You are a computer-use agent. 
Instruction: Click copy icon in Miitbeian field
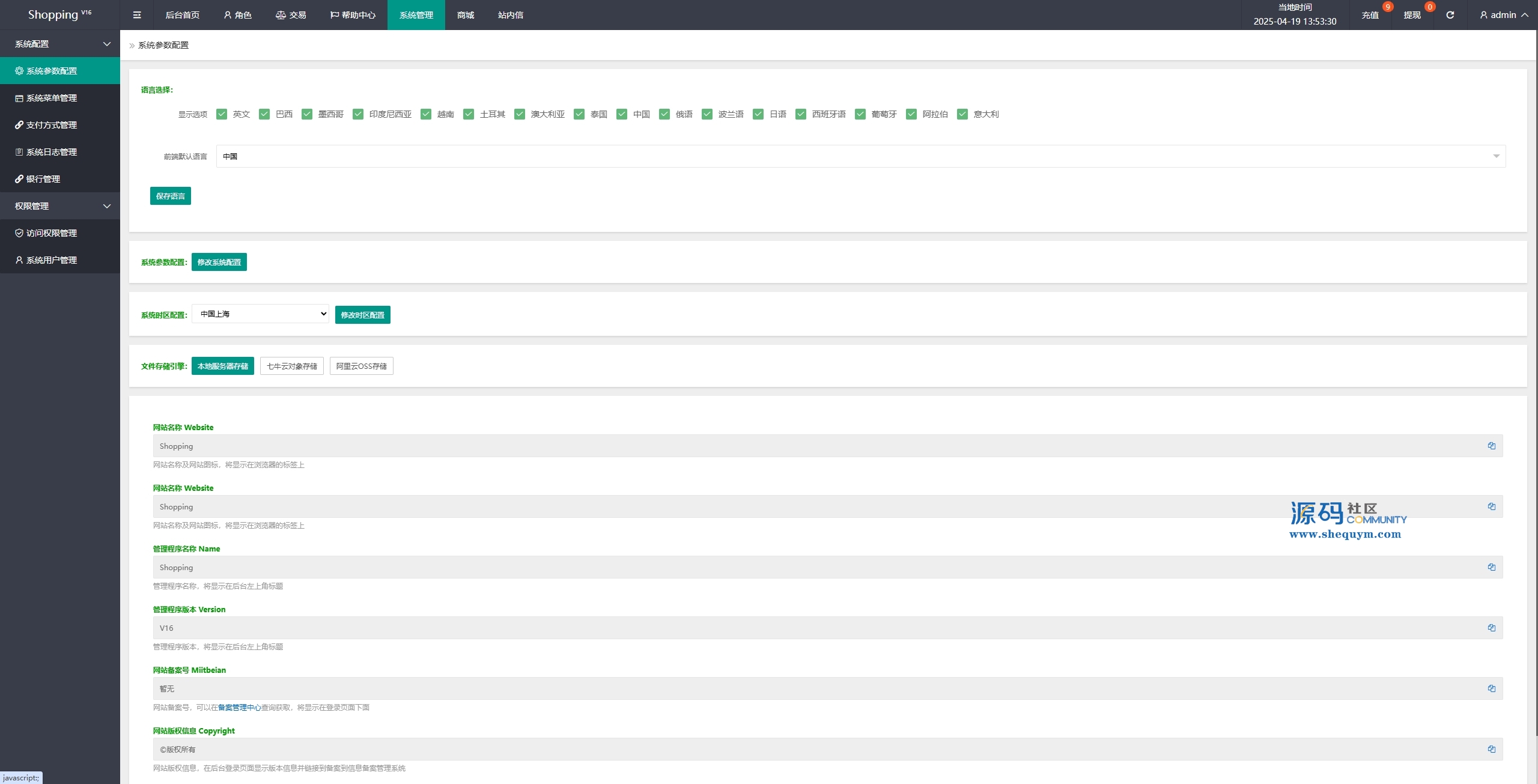[x=1491, y=688]
